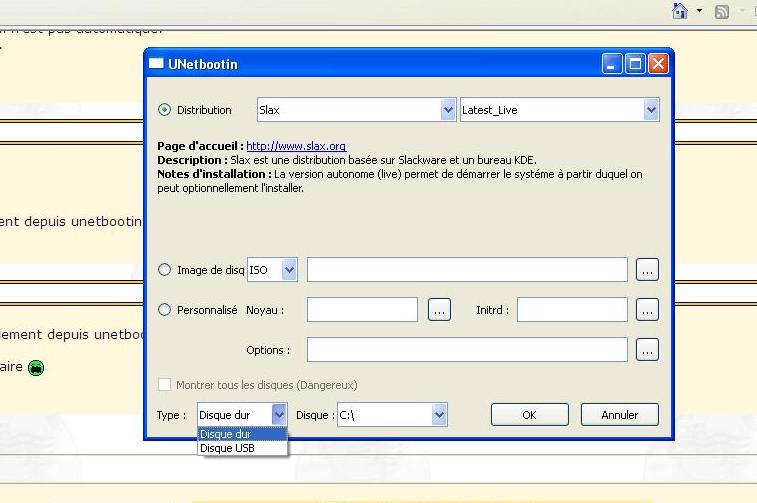Screen dimensions: 757x503
Task: Focus the Initrd input field
Action: click(572, 310)
